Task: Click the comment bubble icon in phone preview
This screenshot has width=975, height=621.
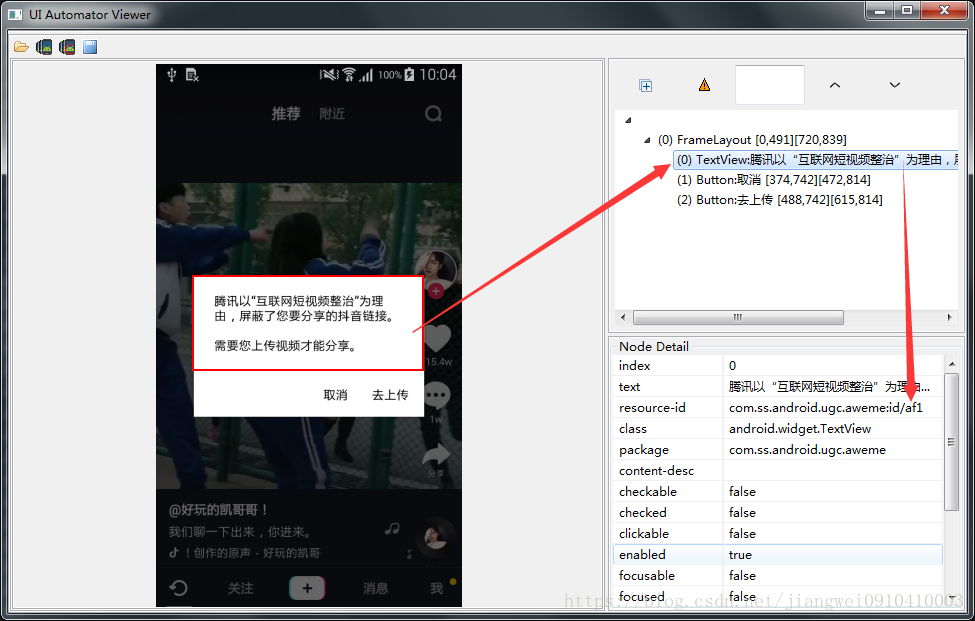Action: click(x=437, y=395)
